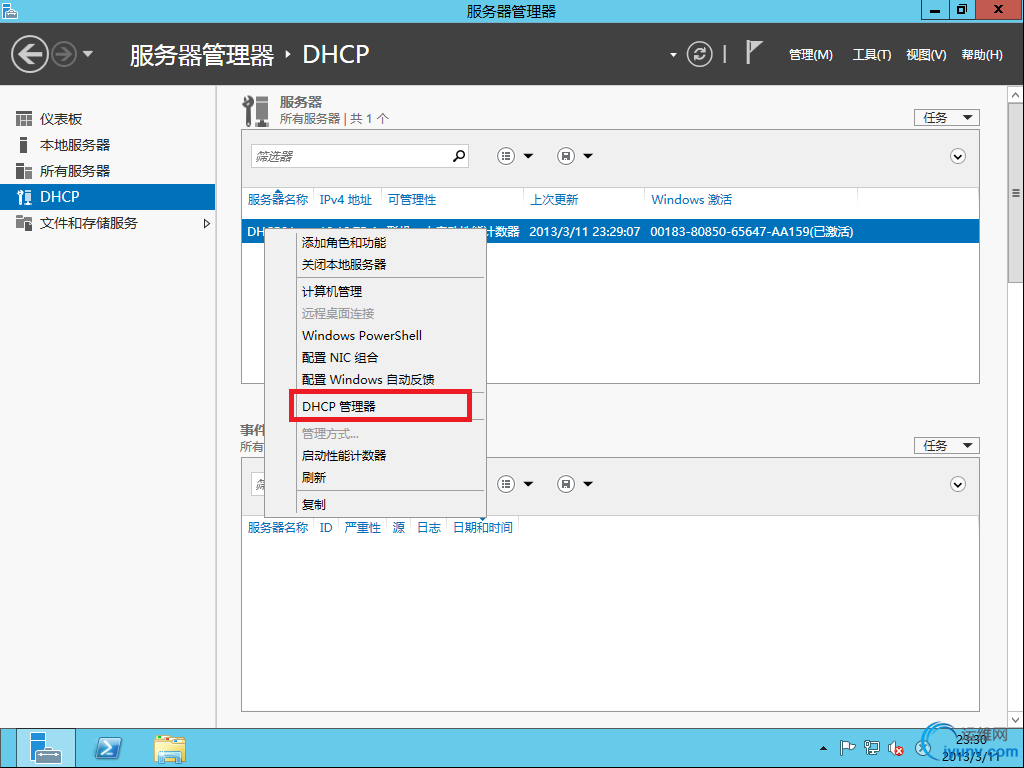Sort events by 严重性 column
This screenshot has height=768, width=1024.
[362, 528]
